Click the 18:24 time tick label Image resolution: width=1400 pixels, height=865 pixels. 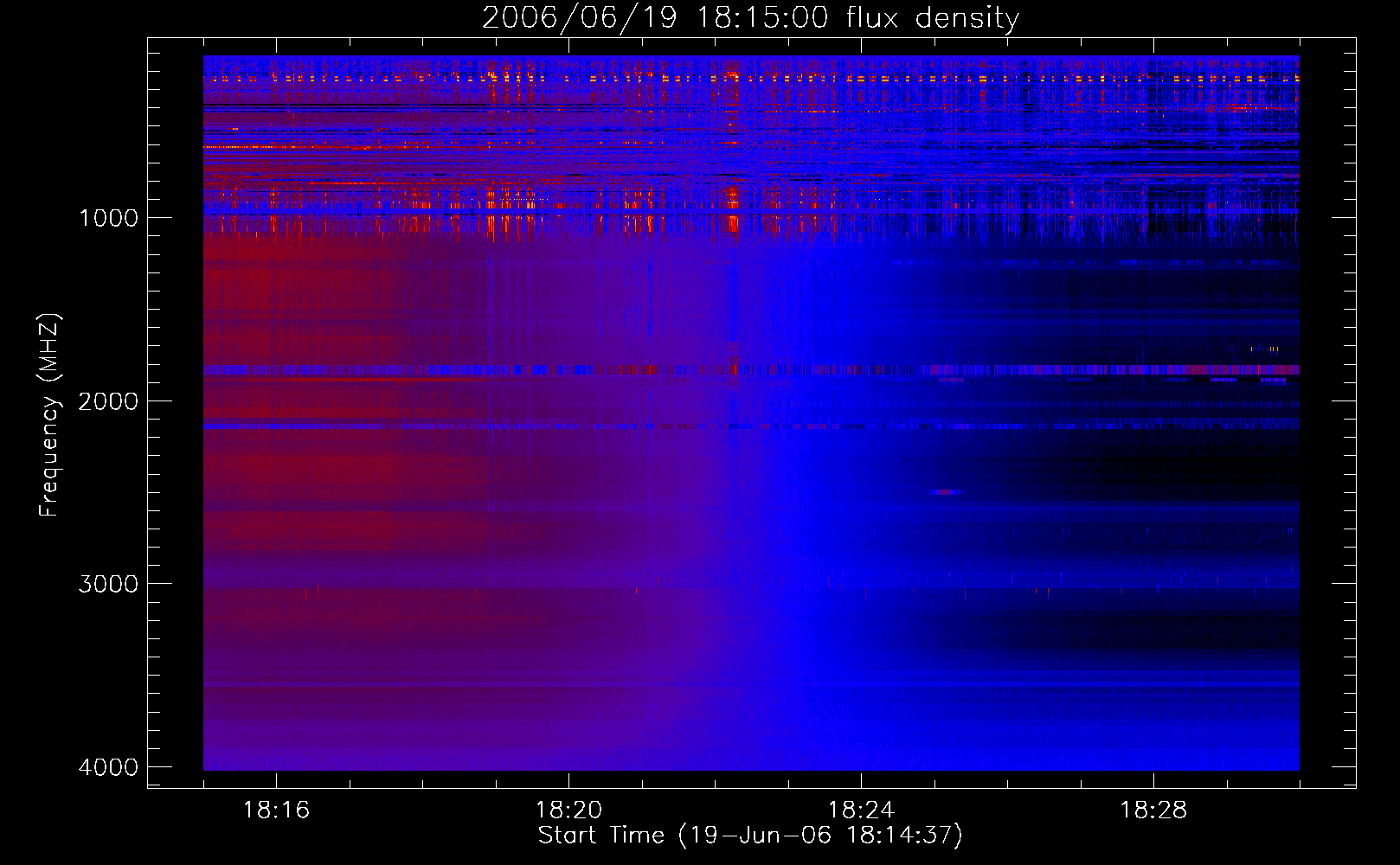pos(861,811)
